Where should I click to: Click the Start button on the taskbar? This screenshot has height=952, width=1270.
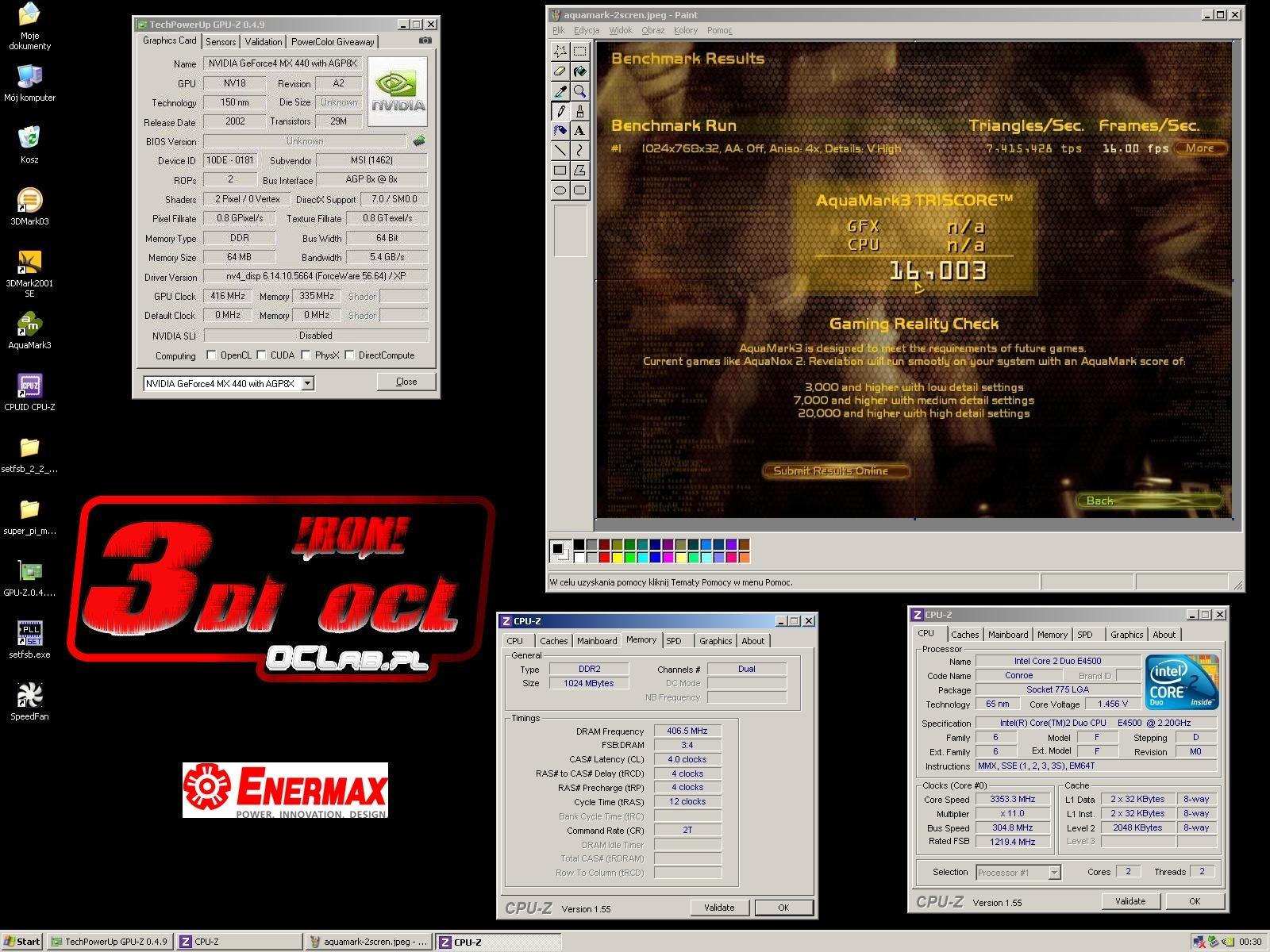22,942
